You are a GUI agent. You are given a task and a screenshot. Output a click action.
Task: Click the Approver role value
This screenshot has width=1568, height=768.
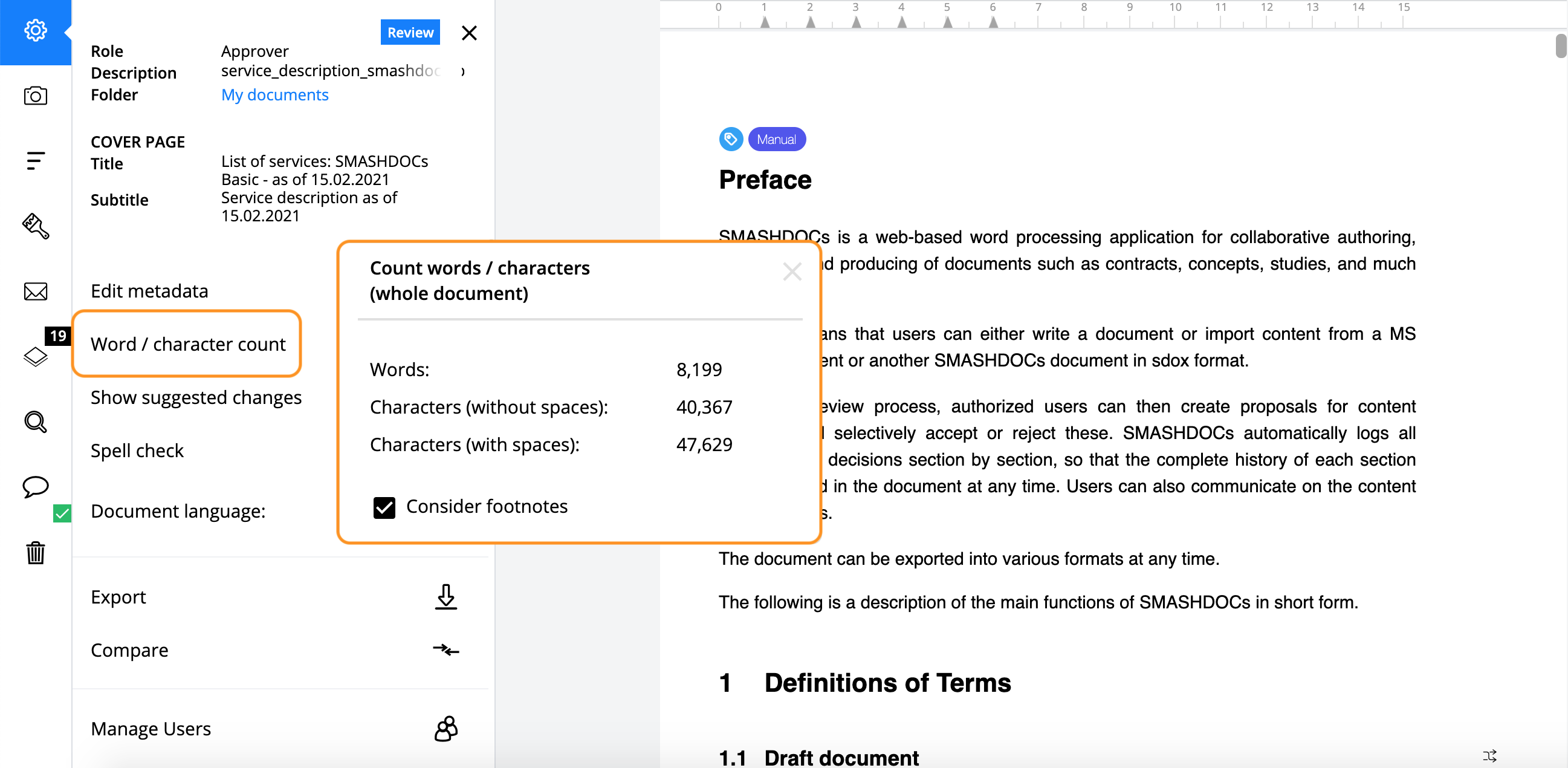coord(254,52)
